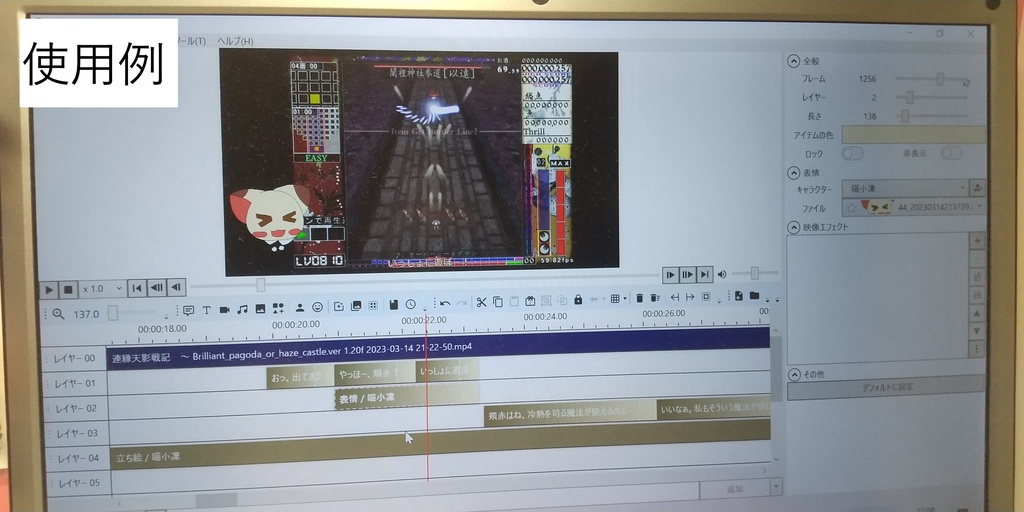Viewport: 1024px width, 512px height.
Task: Click the trash delete icon
Action: pos(639,298)
